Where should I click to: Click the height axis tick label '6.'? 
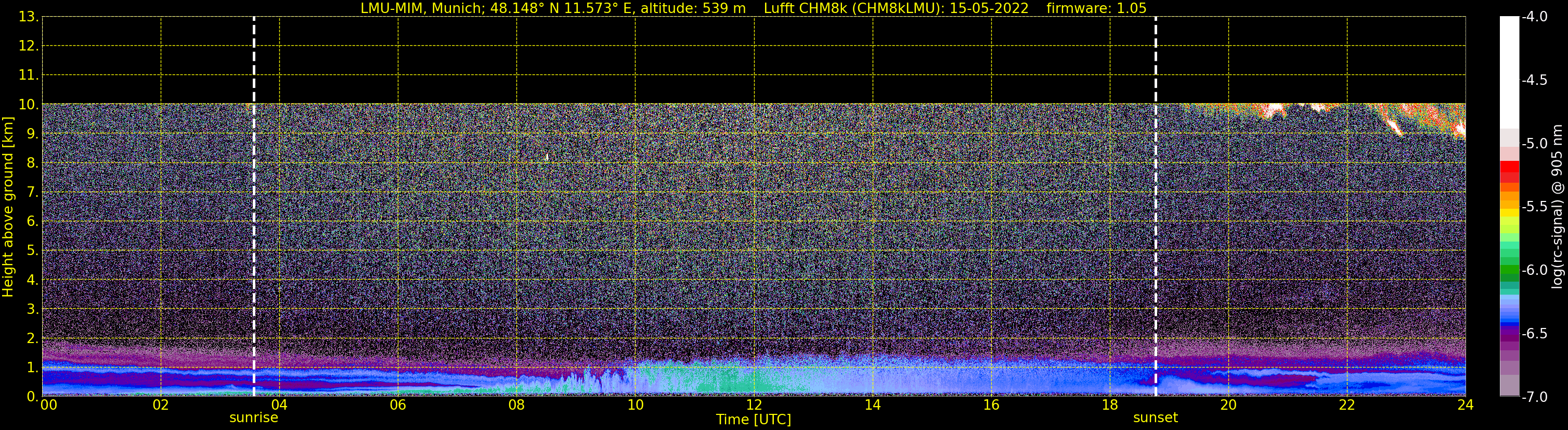[32, 221]
